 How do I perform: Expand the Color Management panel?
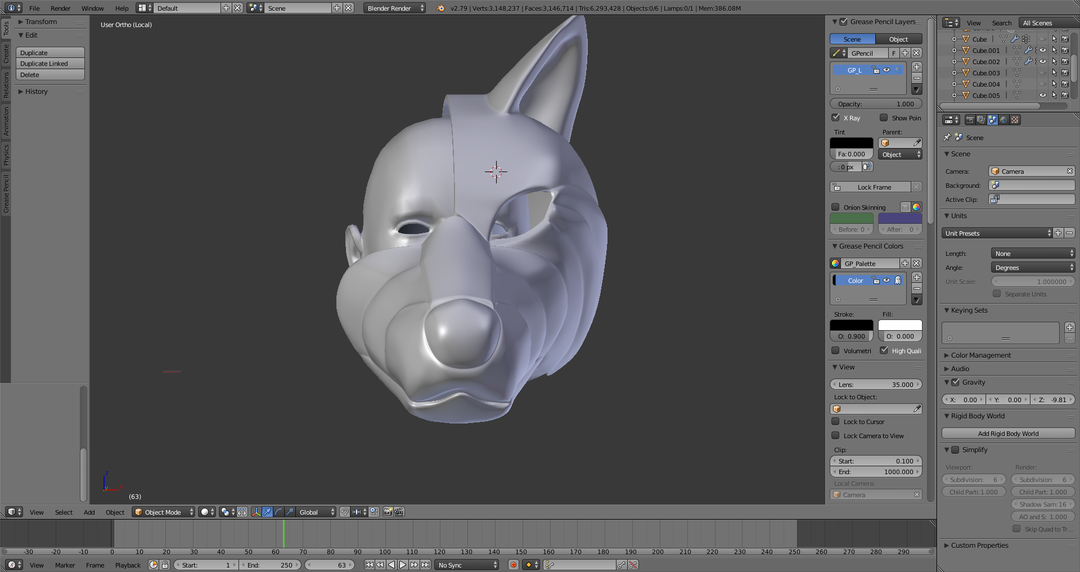[x=980, y=355]
